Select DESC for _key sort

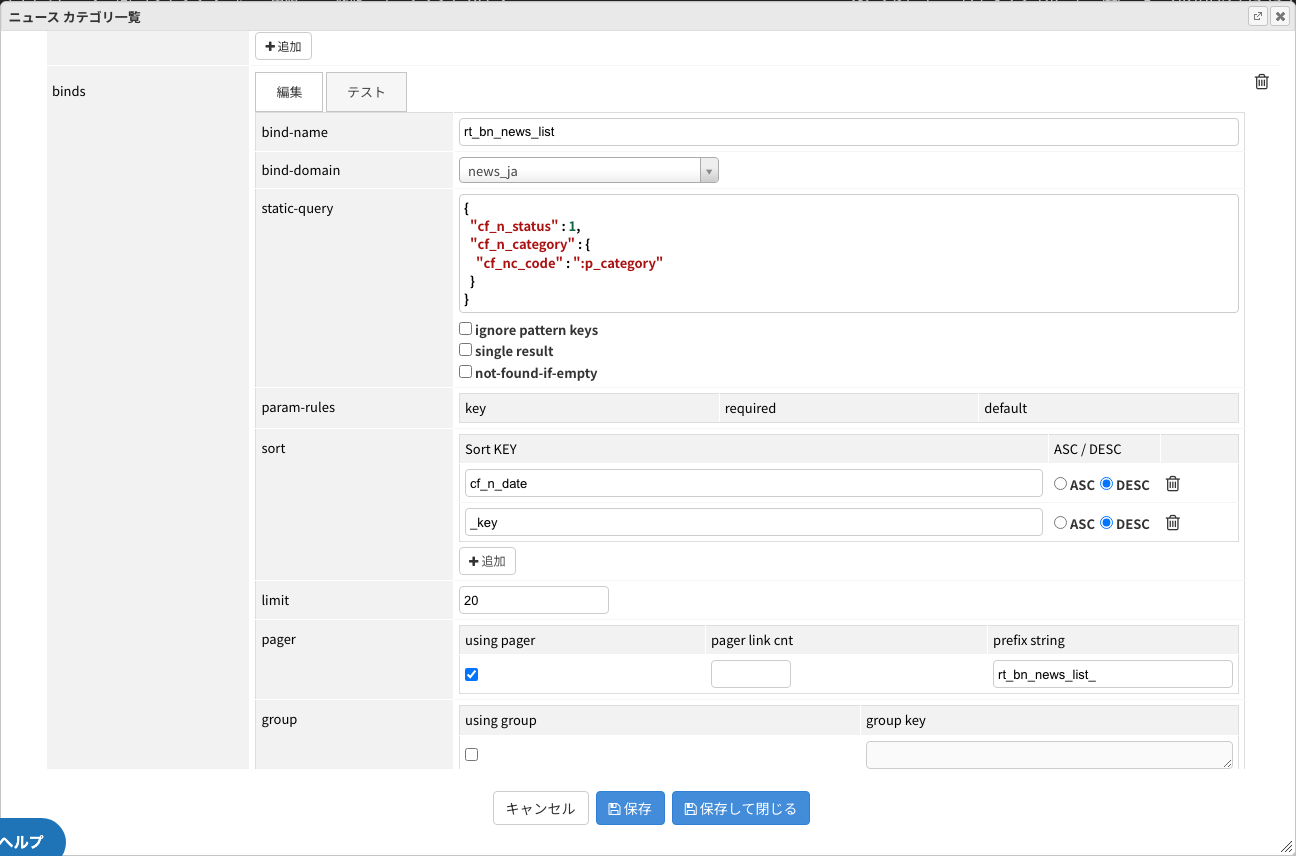click(1106, 523)
